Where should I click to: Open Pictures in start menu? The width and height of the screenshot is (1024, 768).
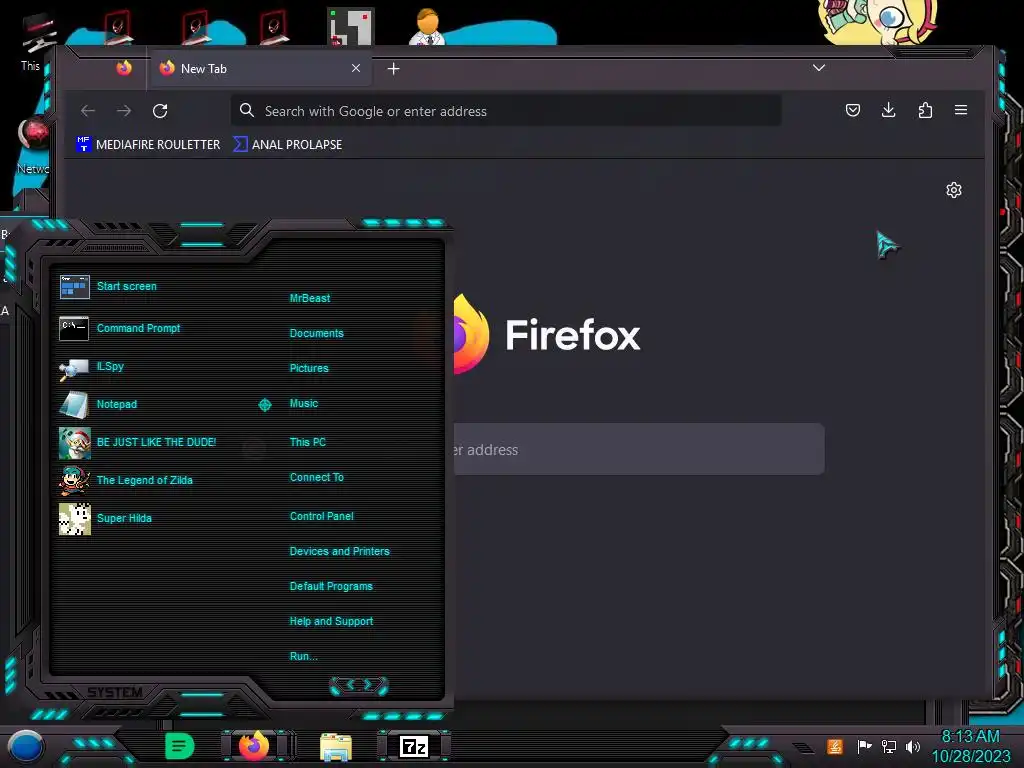click(x=309, y=368)
